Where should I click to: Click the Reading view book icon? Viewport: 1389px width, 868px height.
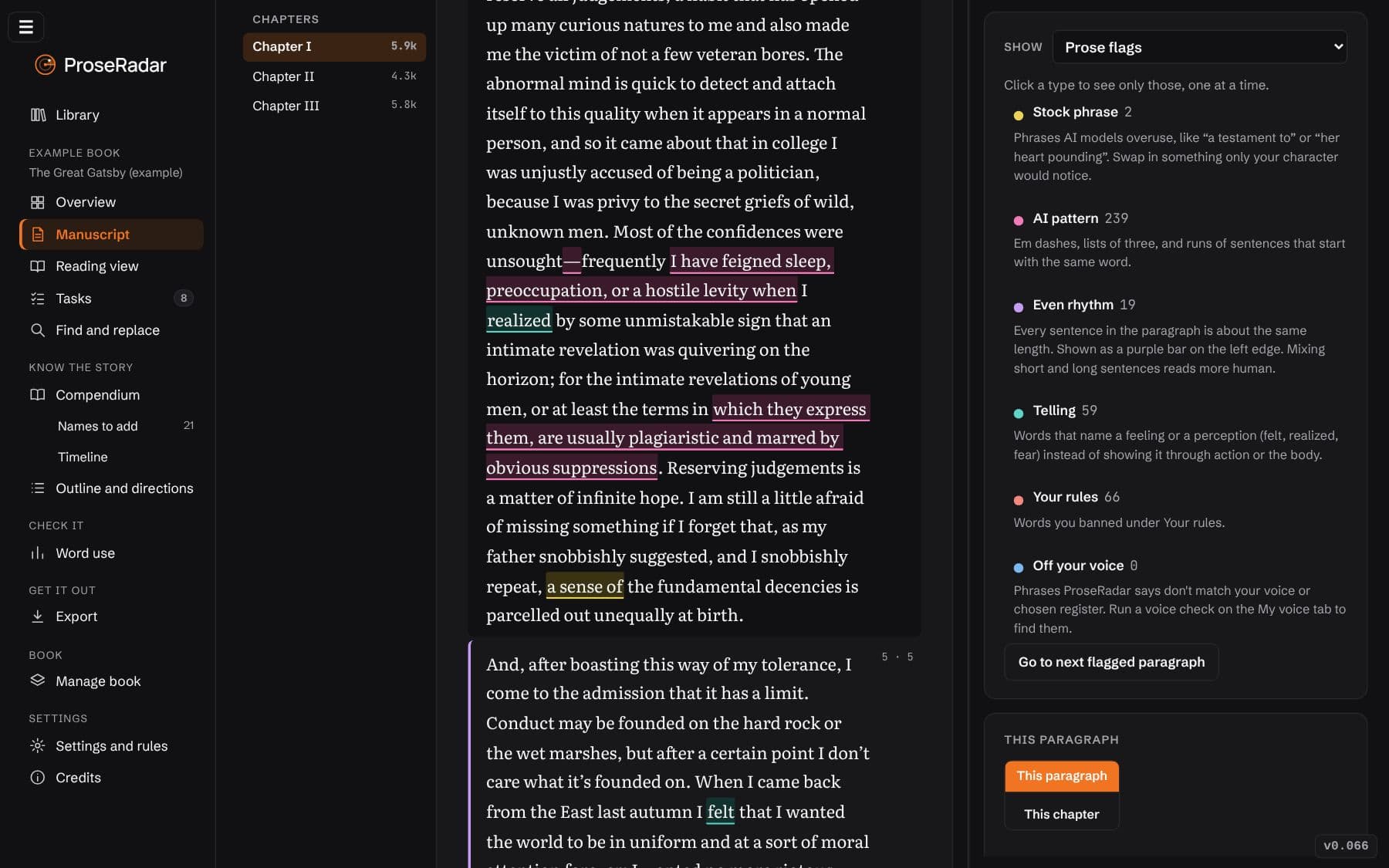37,266
